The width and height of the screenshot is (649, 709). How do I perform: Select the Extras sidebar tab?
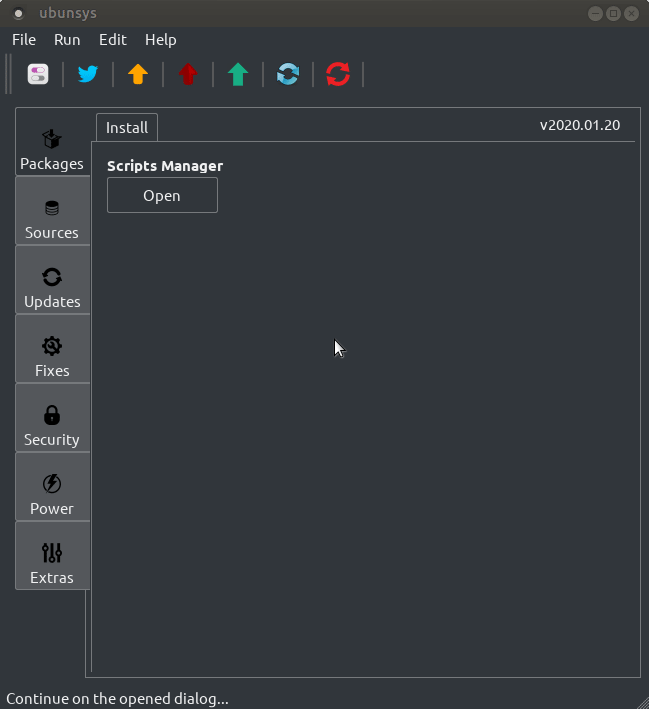pos(52,556)
